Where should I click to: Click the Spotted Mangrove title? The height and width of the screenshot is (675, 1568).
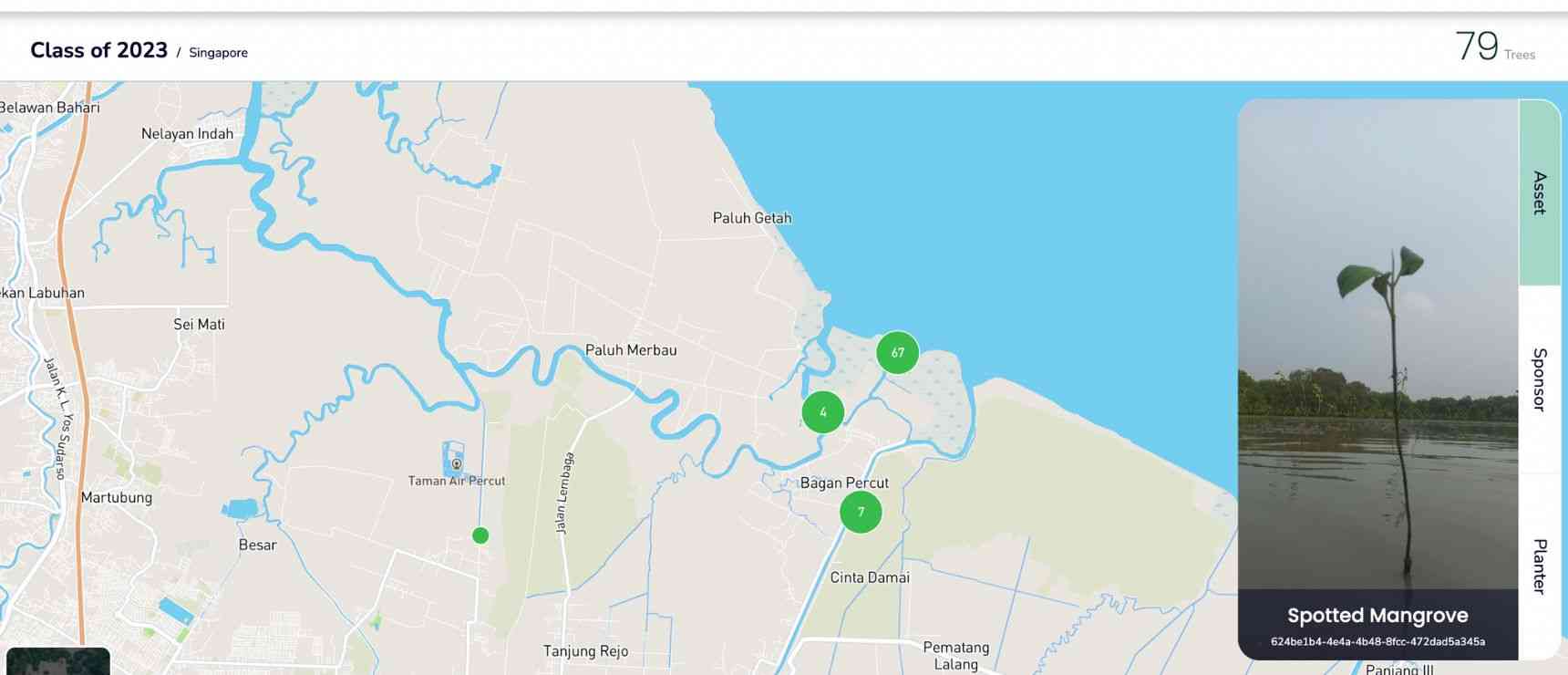click(1377, 616)
